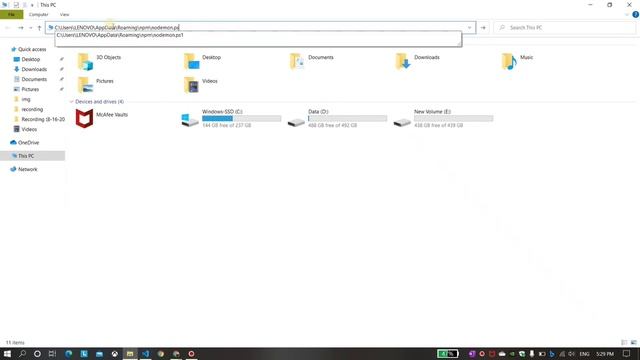Click the Search This PC box
The width and height of the screenshot is (640, 360).
point(565,27)
